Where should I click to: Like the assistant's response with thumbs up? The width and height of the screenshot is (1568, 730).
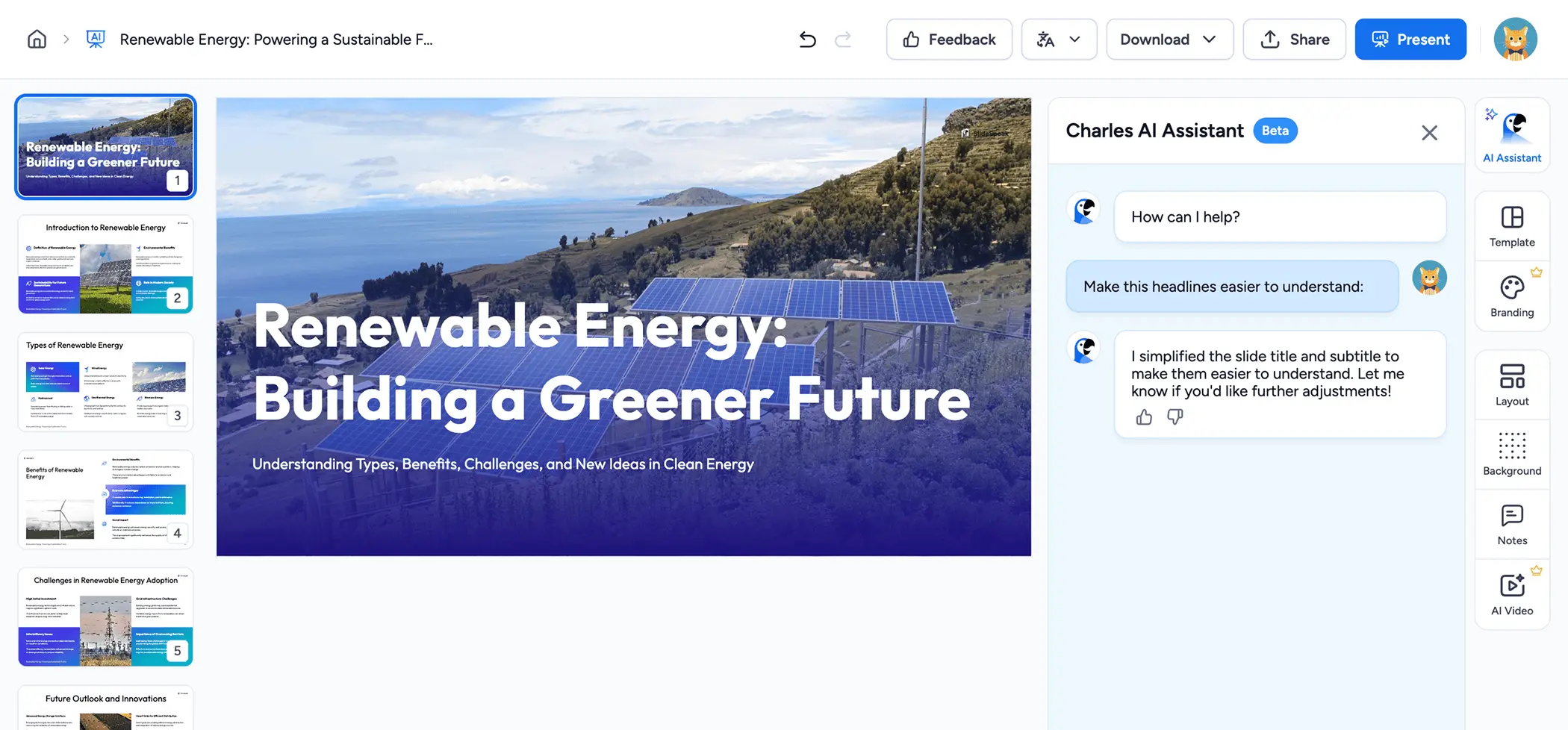[x=1144, y=417]
